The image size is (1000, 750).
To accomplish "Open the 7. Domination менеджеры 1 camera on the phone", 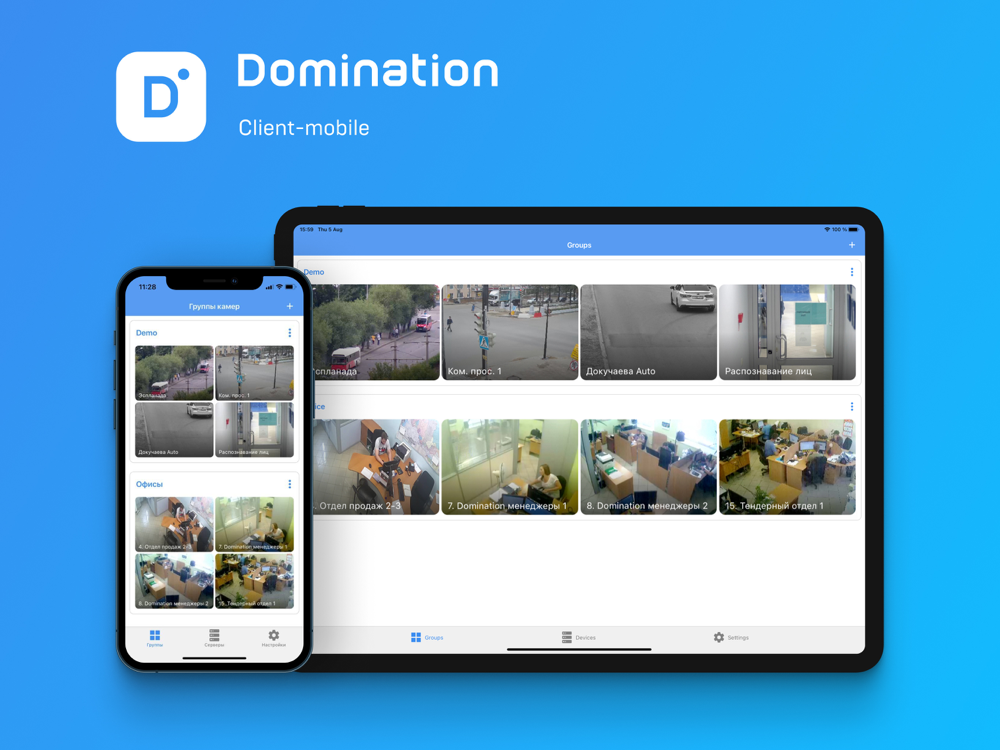I will pos(254,524).
